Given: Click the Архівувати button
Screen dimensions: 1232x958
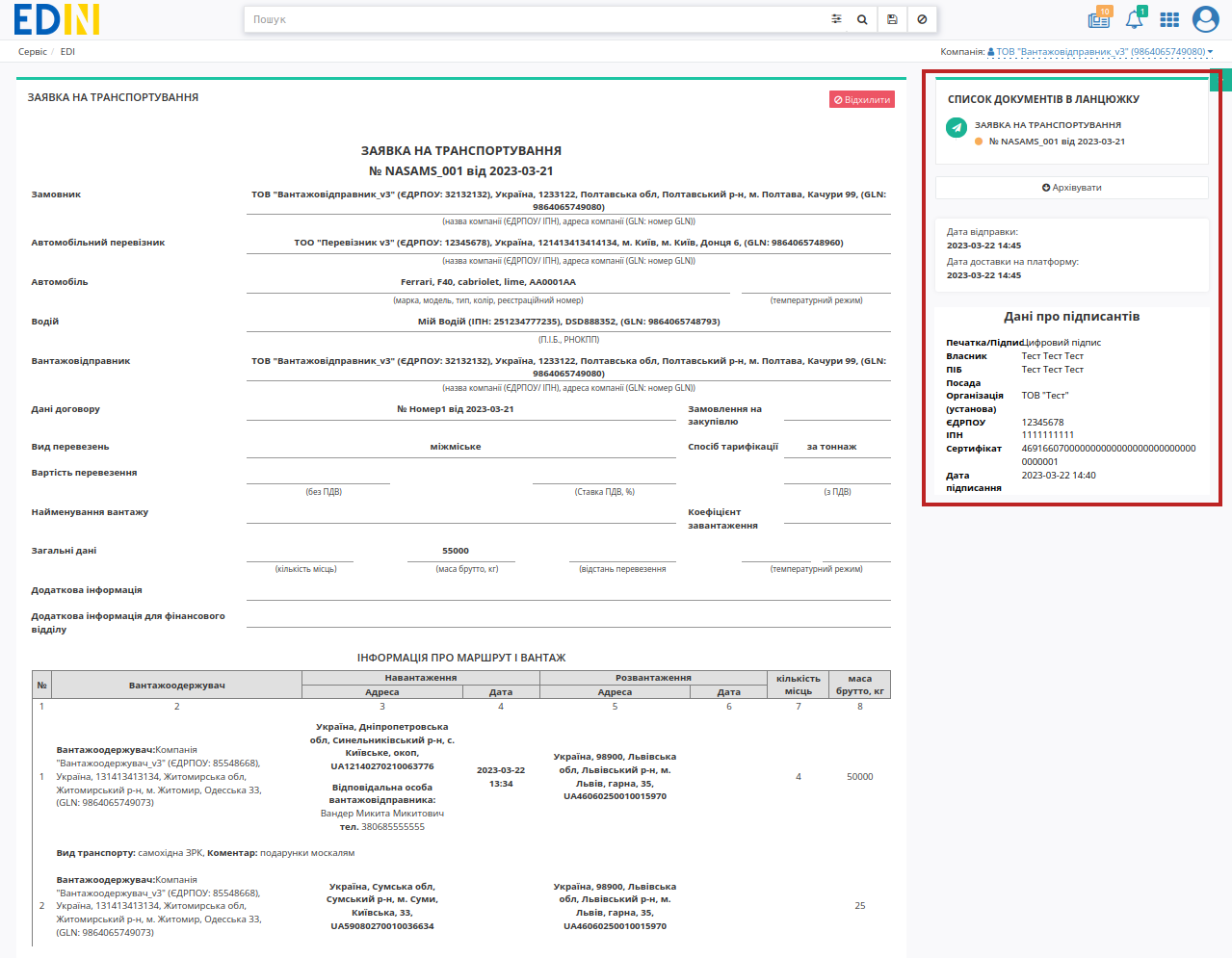Looking at the screenshot, I should (1072, 188).
